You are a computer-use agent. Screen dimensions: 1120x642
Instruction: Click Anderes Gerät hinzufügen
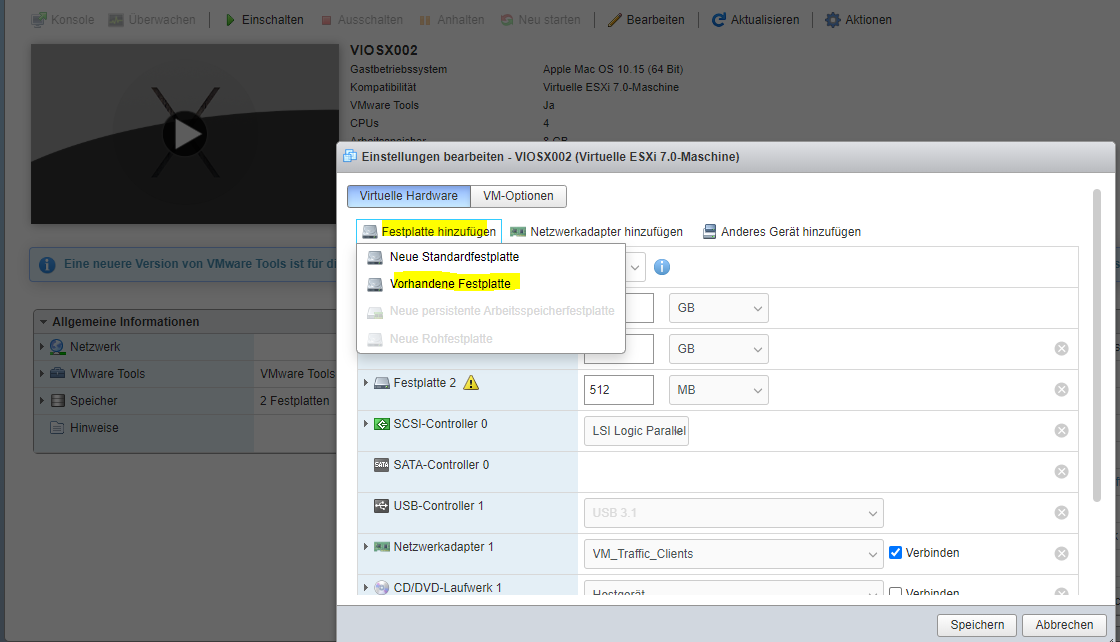(781, 231)
